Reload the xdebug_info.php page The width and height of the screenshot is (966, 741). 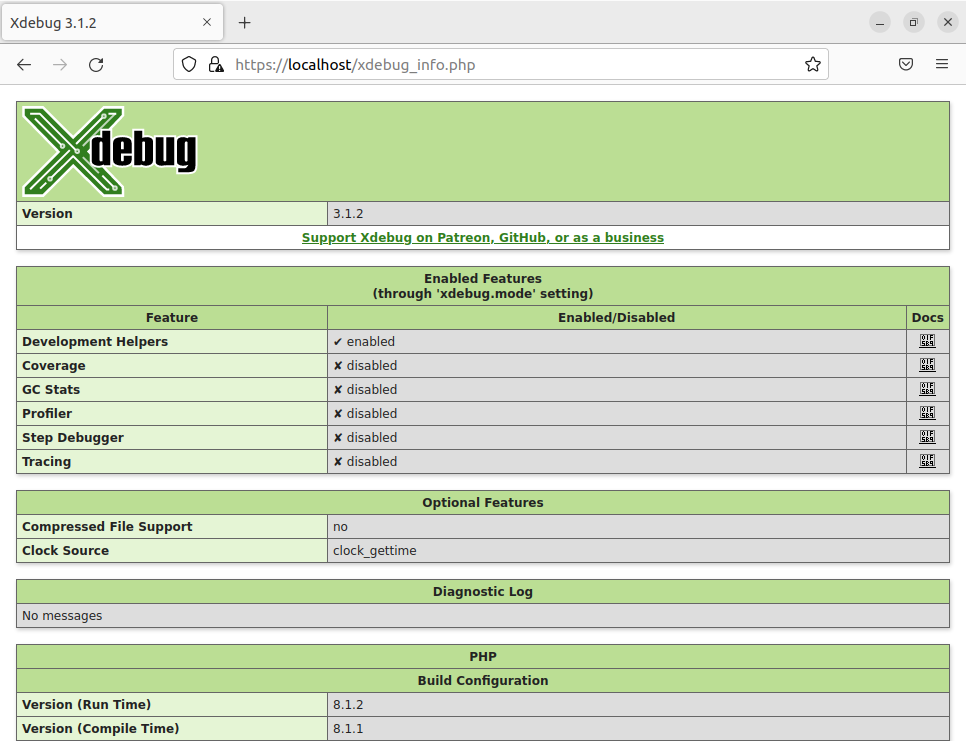point(96,65)
